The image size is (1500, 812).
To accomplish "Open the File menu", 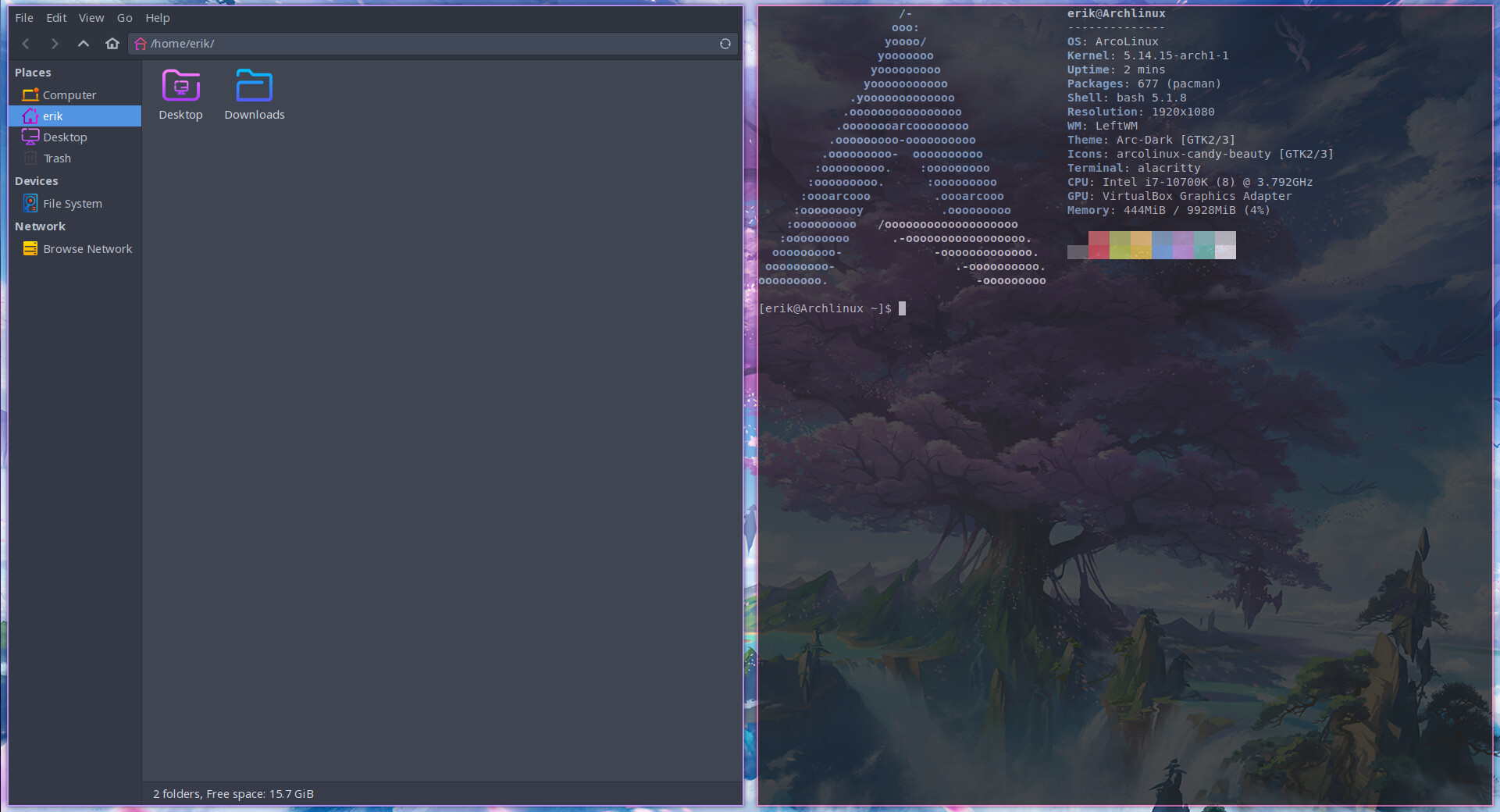I will click(x=23, y=17).
